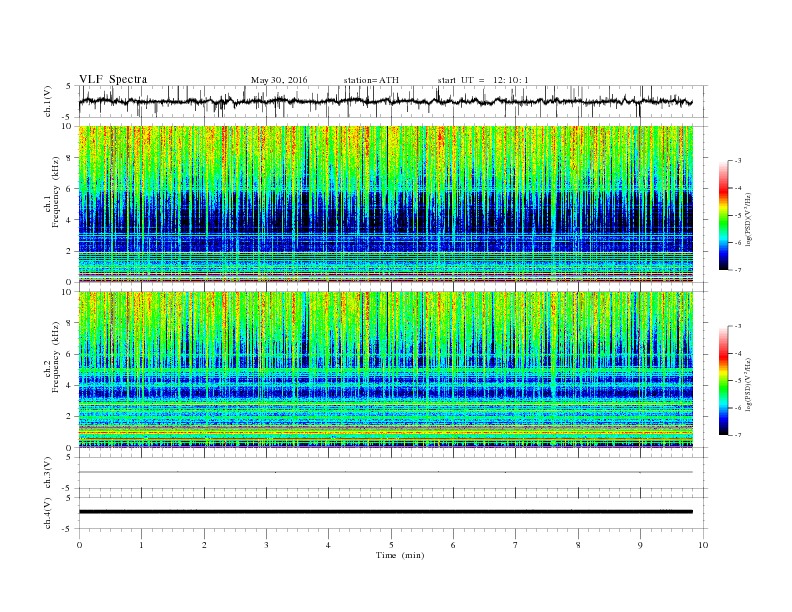Image resolution: width=792 pixels, height=612 pixels.
Task: Click the ch.1 voltage waveform trace
Action: coord(385,101)
